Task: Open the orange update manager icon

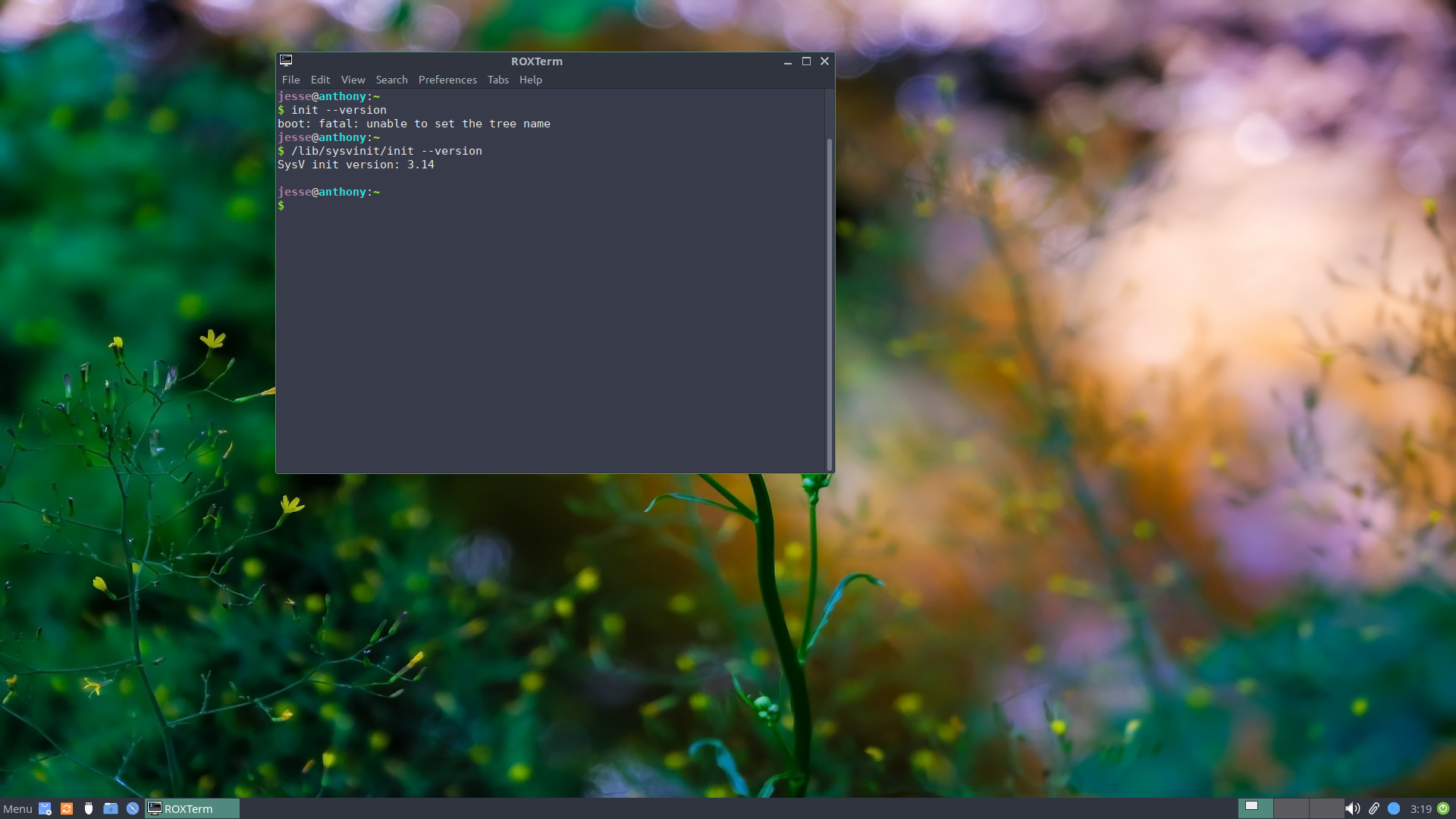Action: [x=67, y=808]
